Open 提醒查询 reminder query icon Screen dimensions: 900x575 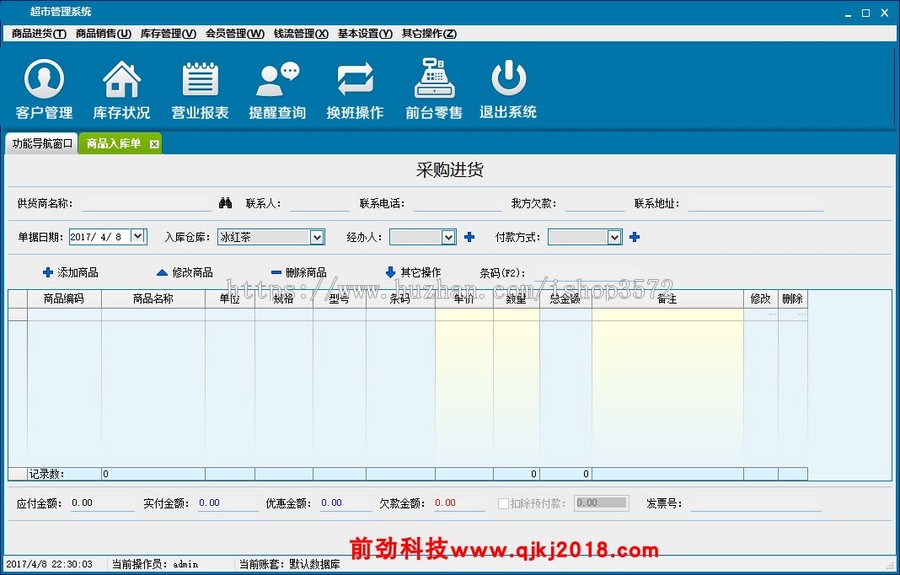277,90
